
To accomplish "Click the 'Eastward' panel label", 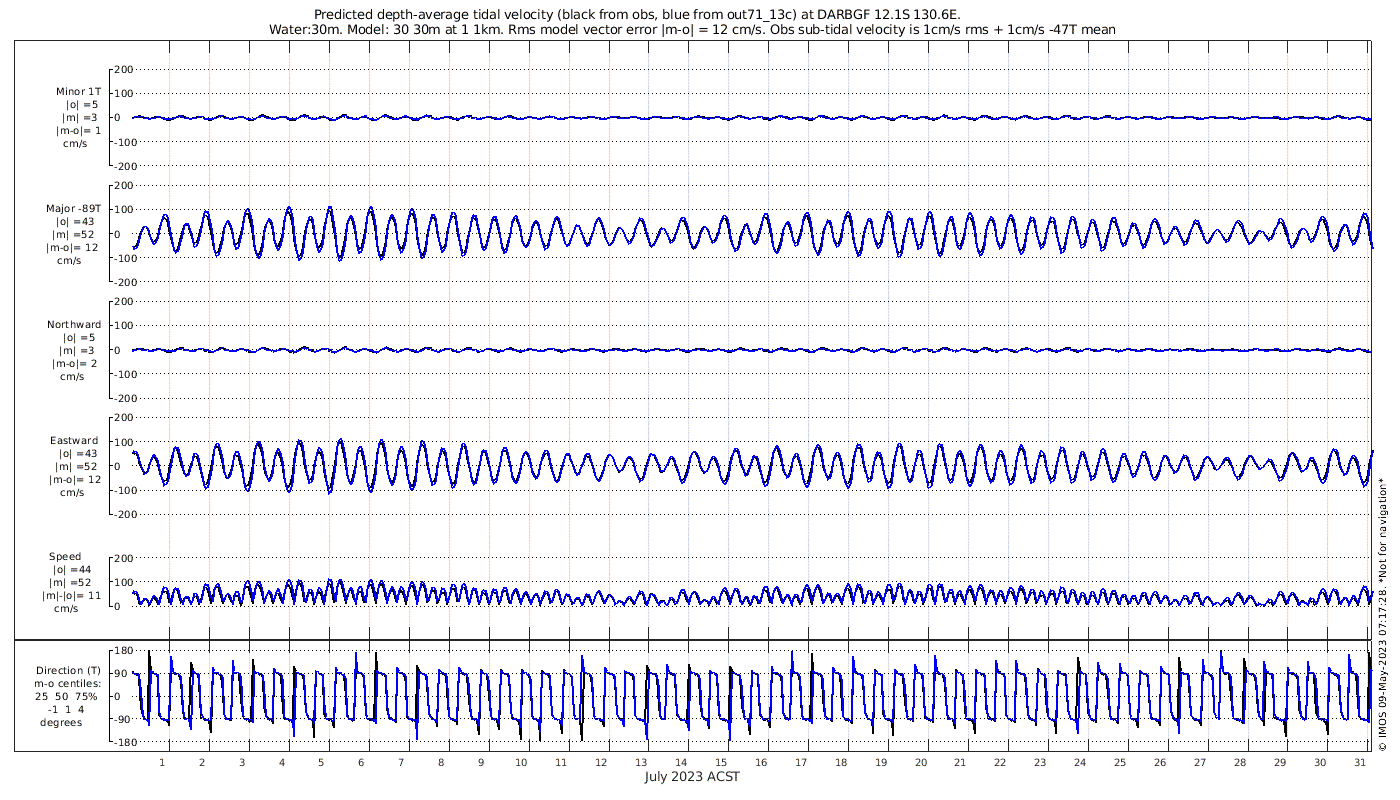I will click(x=74, y=441).
